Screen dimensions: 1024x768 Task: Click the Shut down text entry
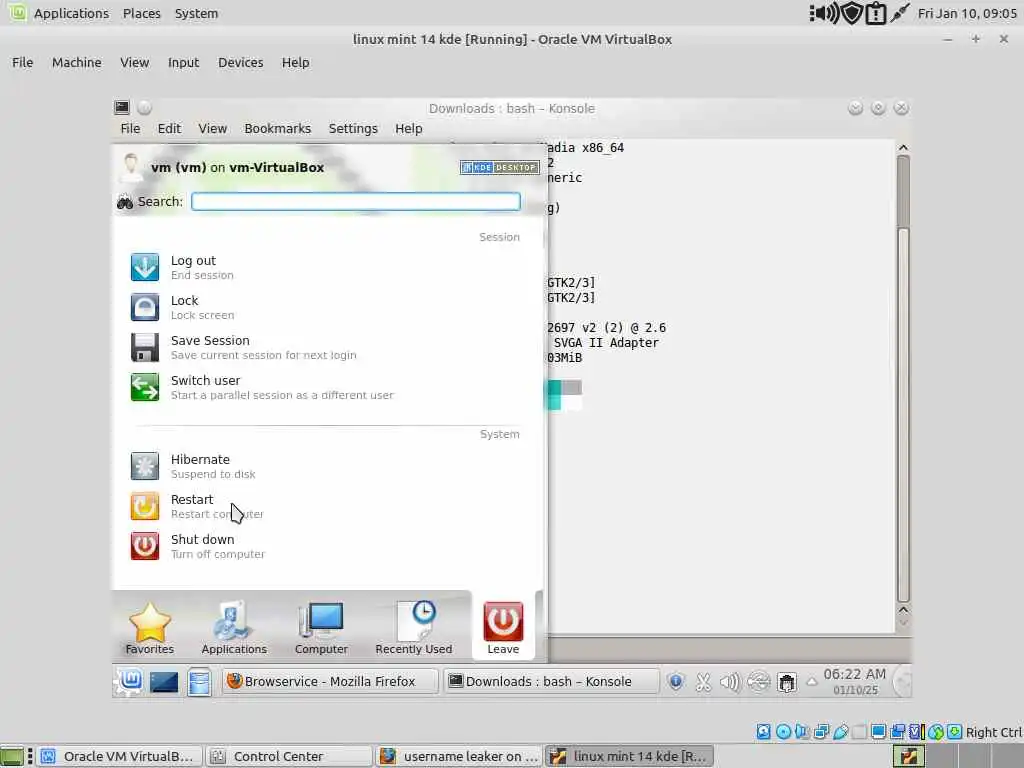[x=202, y=539]
